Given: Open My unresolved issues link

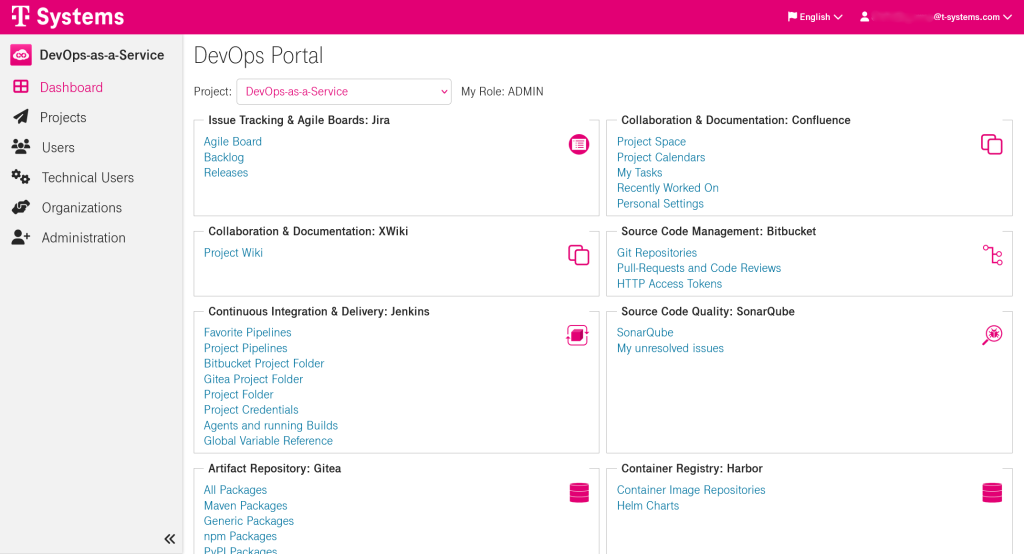Looking at the screenshot, I should point(670,348).
